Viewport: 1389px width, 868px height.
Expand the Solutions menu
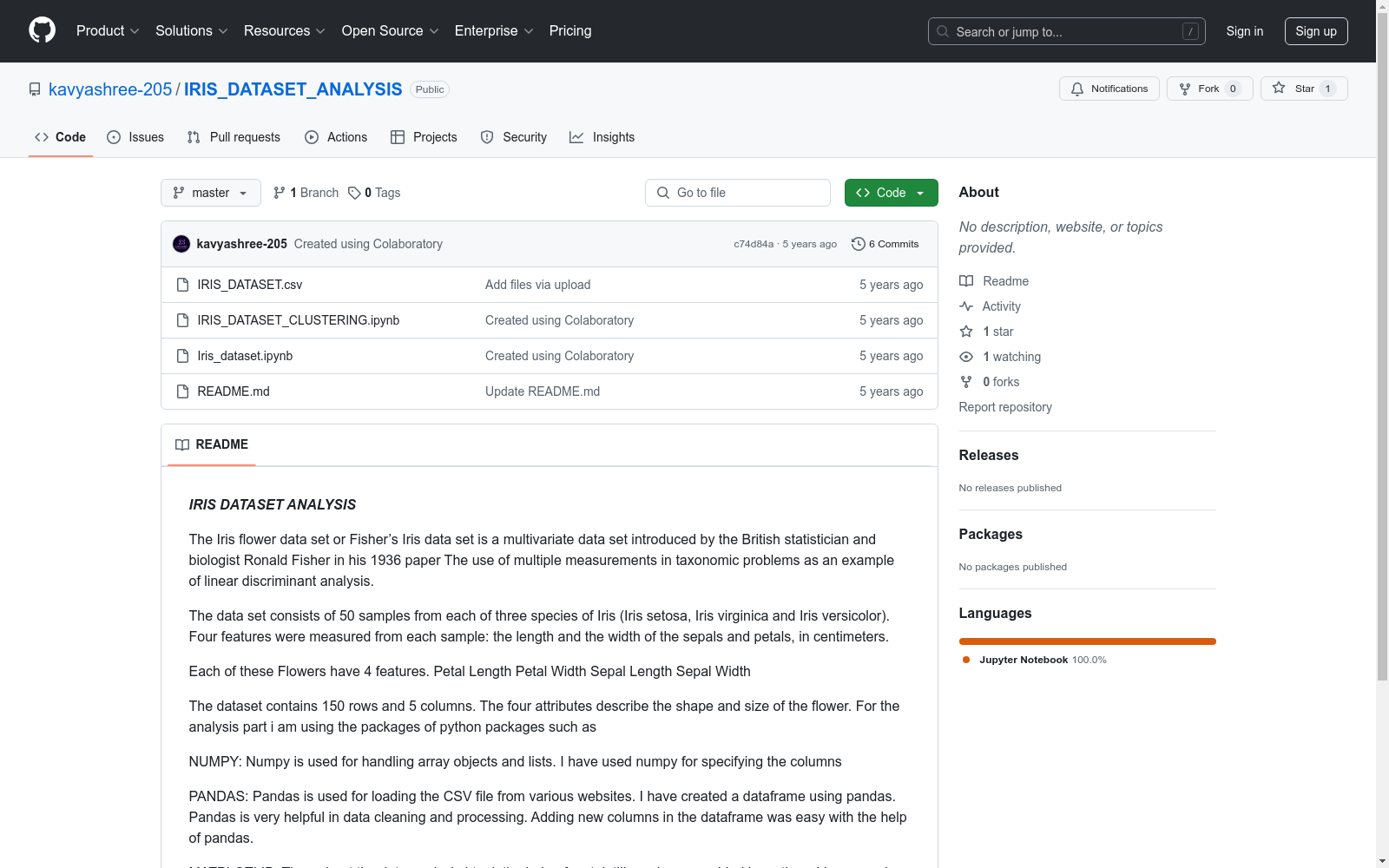[192, 31]
